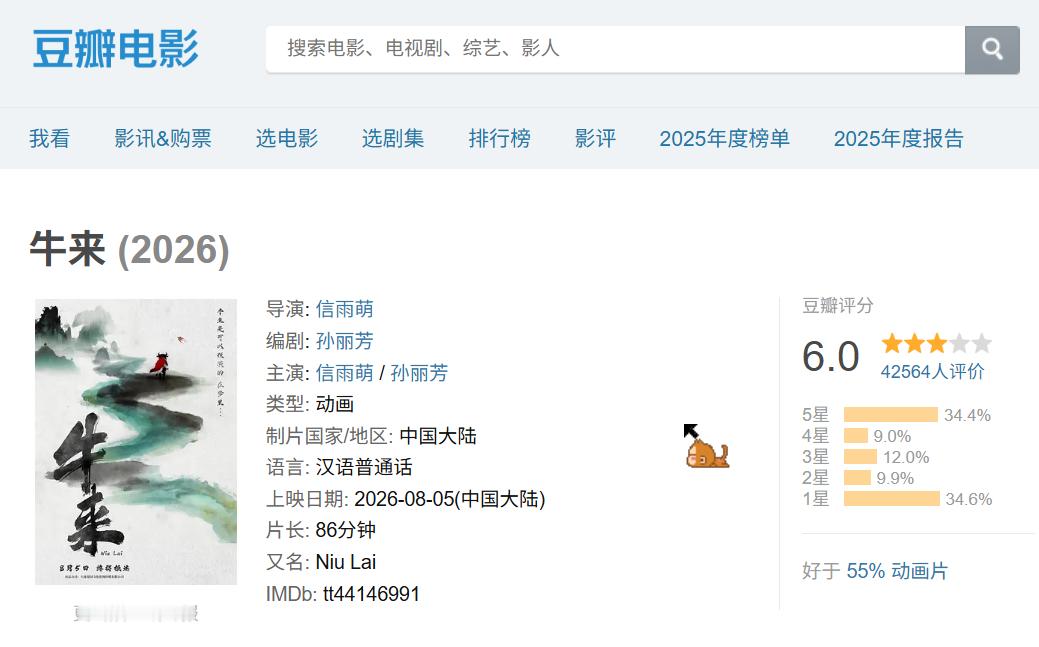Click the 2星 rating bar

click(x=857, y=477)
